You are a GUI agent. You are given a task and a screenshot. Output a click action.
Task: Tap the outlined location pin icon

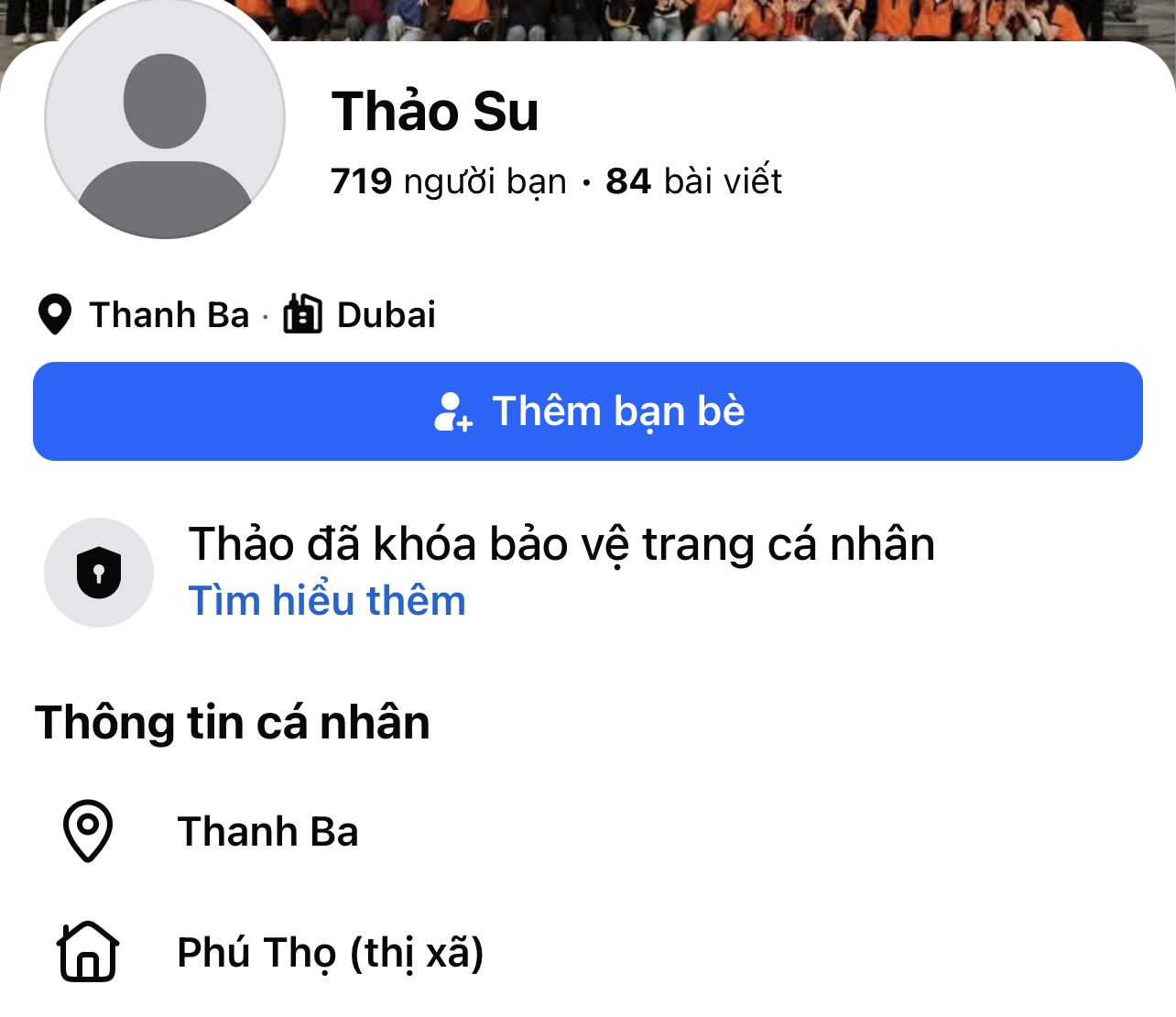click(88, 831)
